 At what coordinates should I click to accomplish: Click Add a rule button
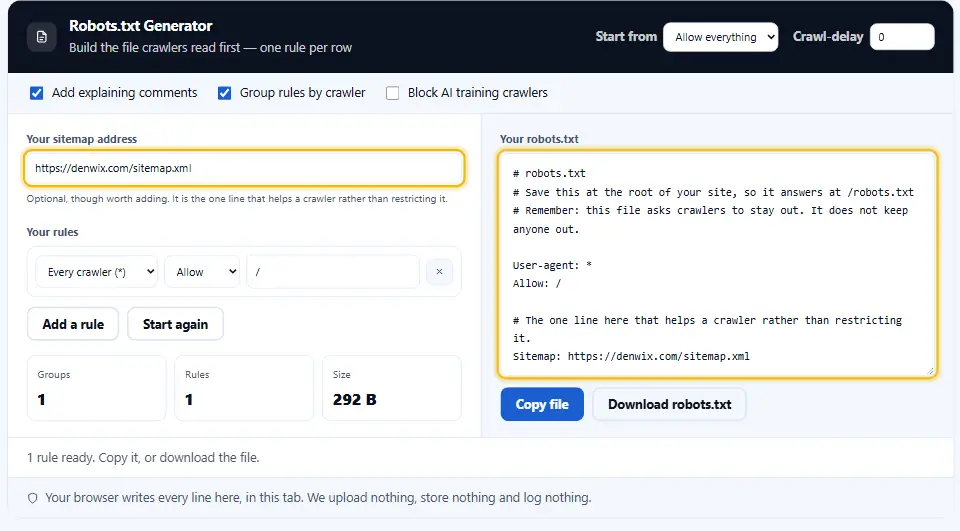[x=73, y=324]
